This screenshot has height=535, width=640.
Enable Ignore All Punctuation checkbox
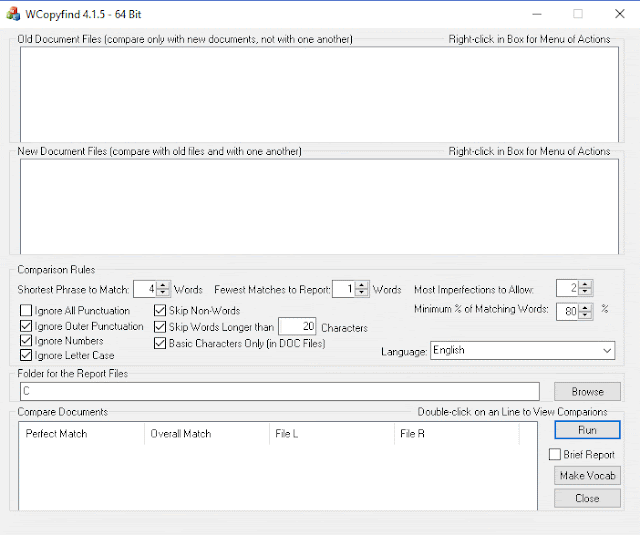point(26,311)
